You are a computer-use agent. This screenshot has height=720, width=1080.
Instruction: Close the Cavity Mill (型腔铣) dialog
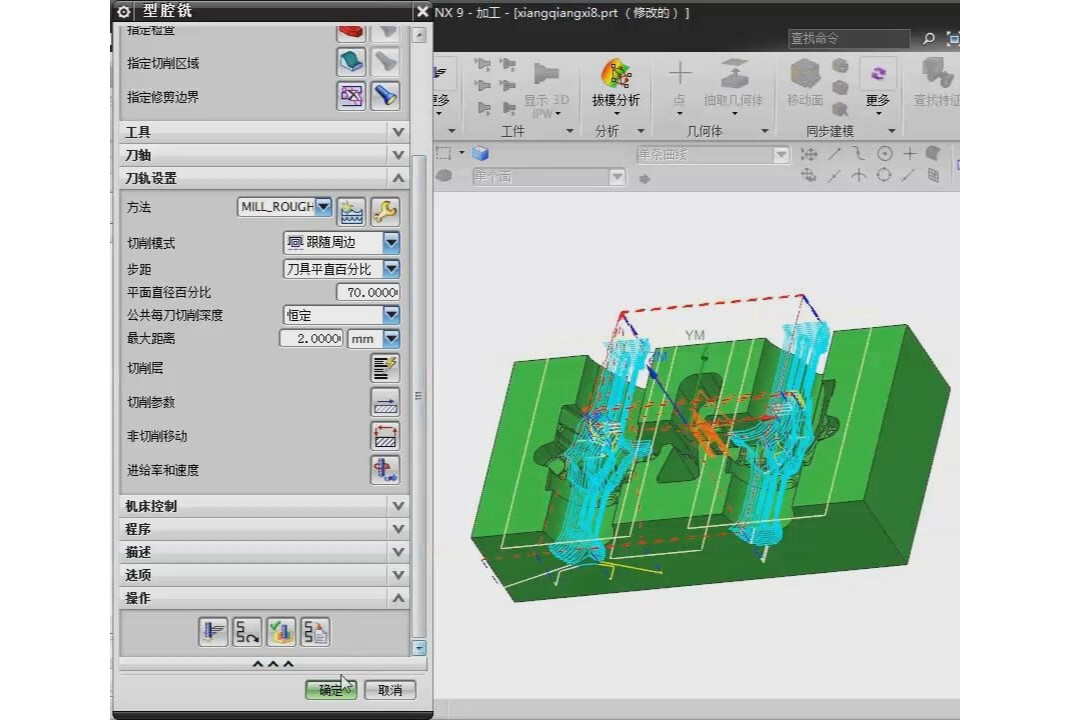coord(422,11)
